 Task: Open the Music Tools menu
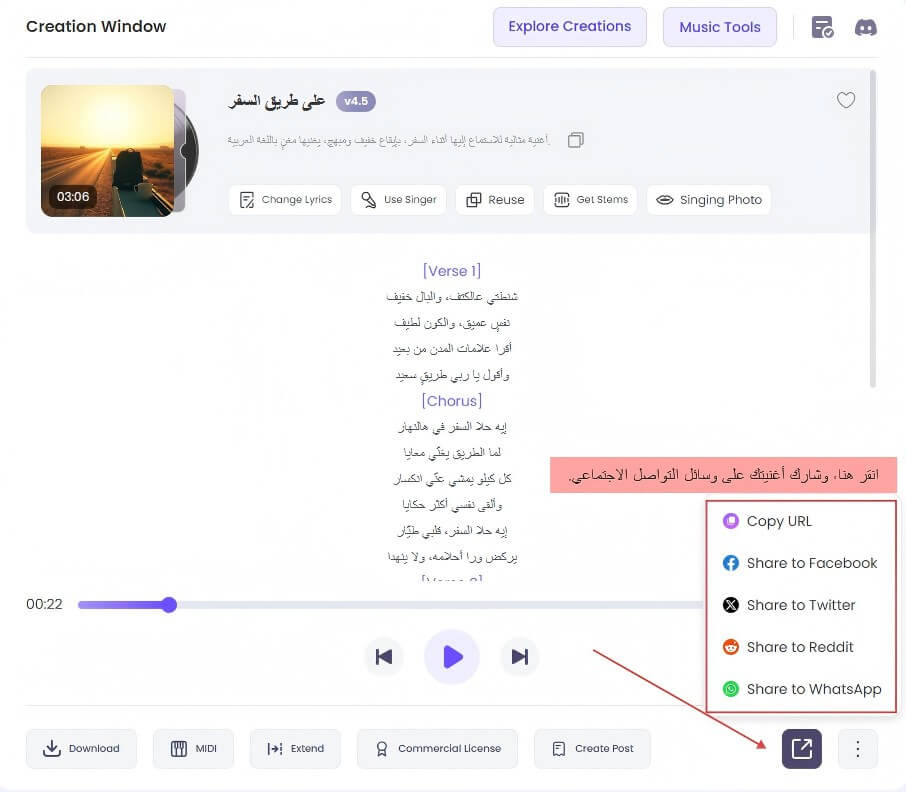tap(719, 27)
